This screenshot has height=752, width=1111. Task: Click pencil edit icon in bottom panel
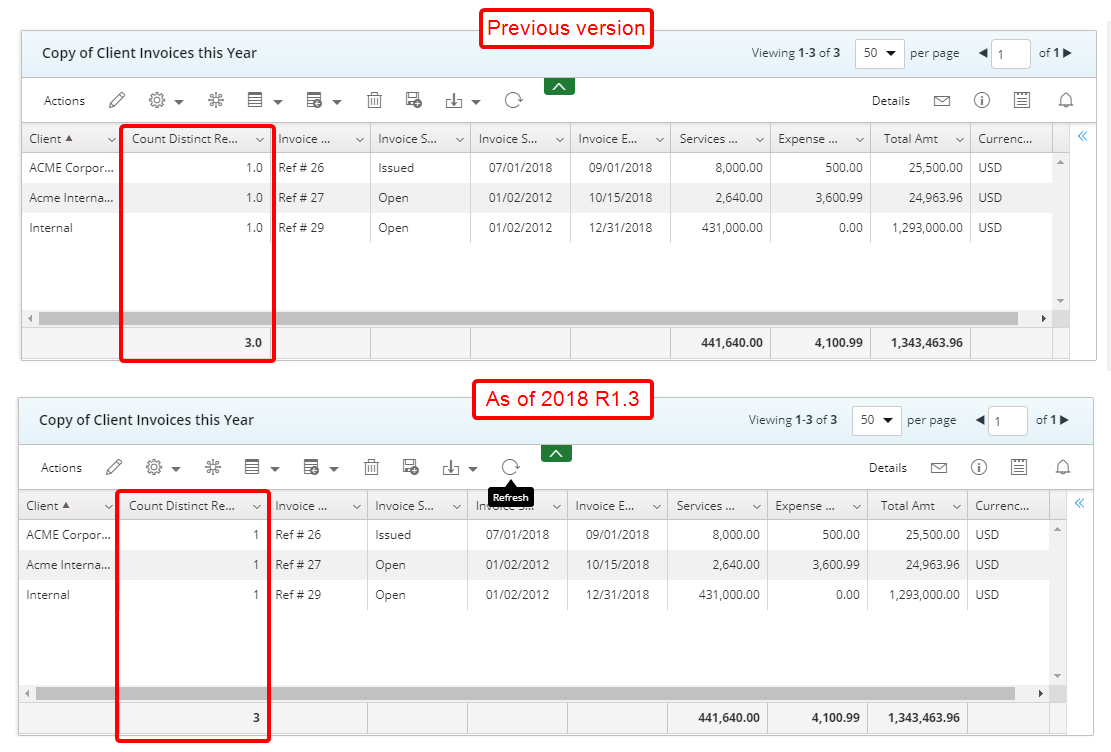[114, 467]
